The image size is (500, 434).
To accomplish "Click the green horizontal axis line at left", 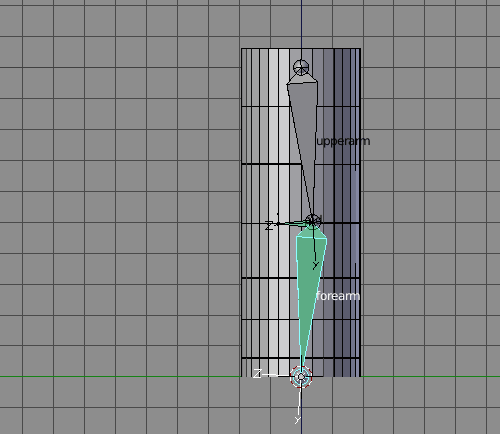I will tap(120, 377).
